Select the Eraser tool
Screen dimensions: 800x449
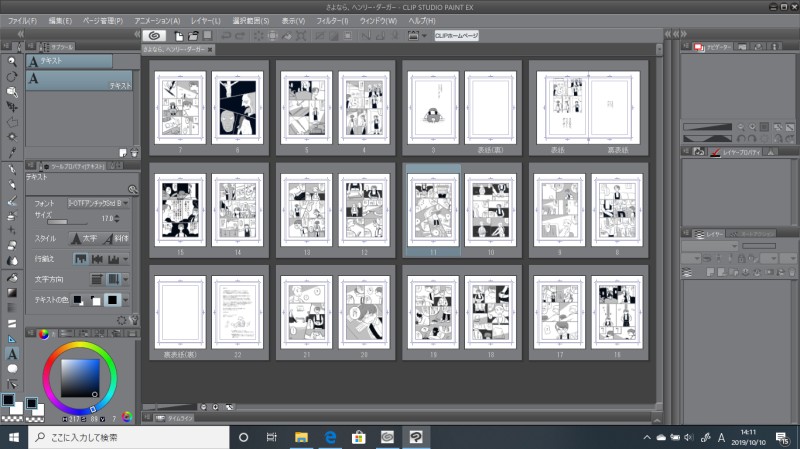[x=12, y=246]
